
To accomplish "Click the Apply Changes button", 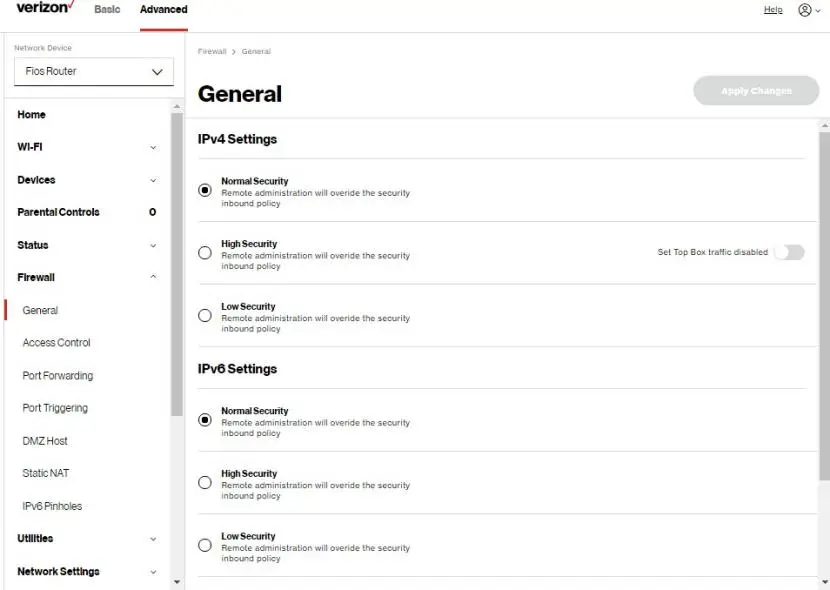I will tap(755, 90).
